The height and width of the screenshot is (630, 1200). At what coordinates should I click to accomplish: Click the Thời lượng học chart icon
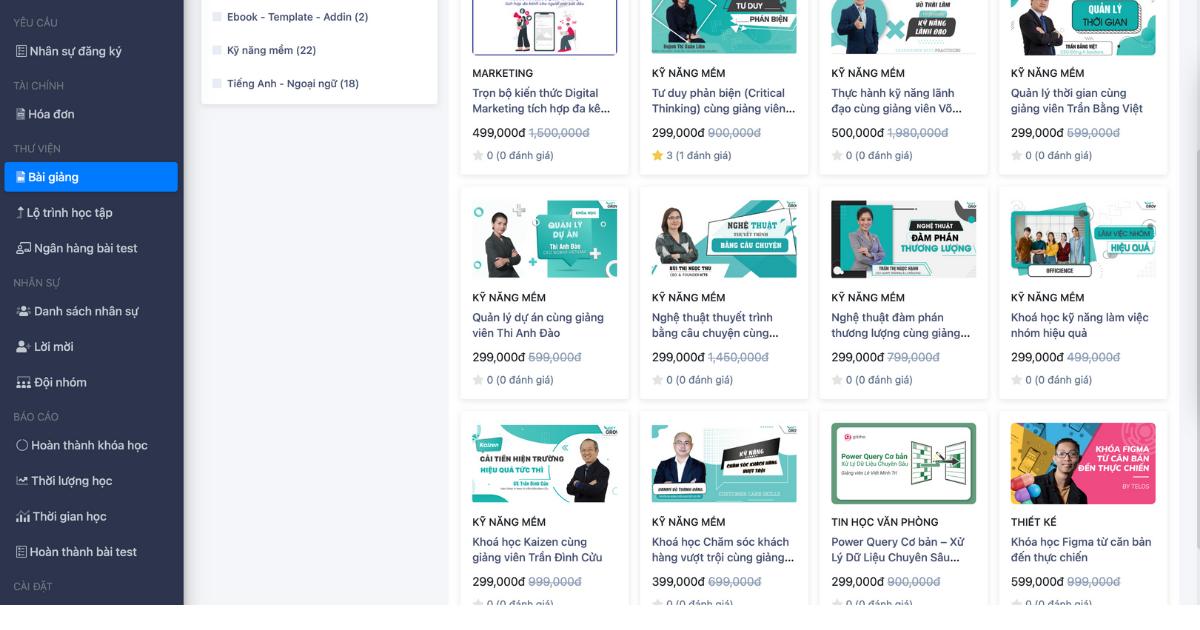(x=23, y=481)
